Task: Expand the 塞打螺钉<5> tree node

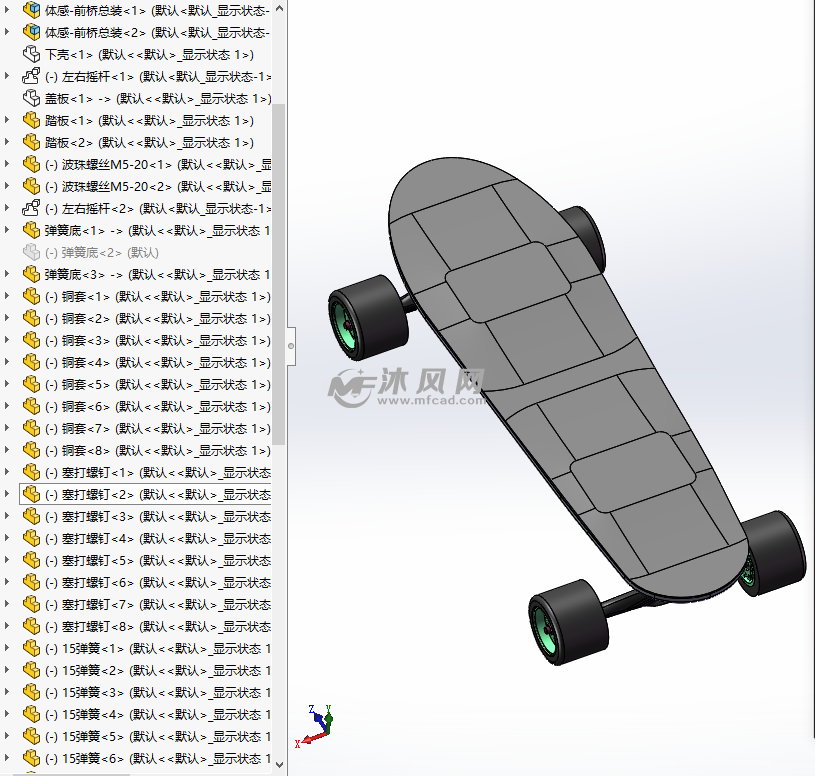Action: click(x=9, y=560)
